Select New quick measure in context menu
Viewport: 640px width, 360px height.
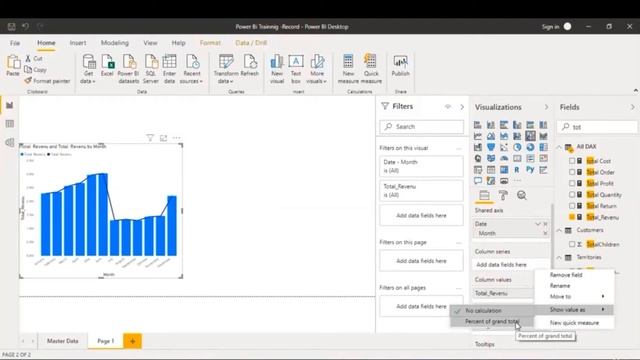coord(574,323)
